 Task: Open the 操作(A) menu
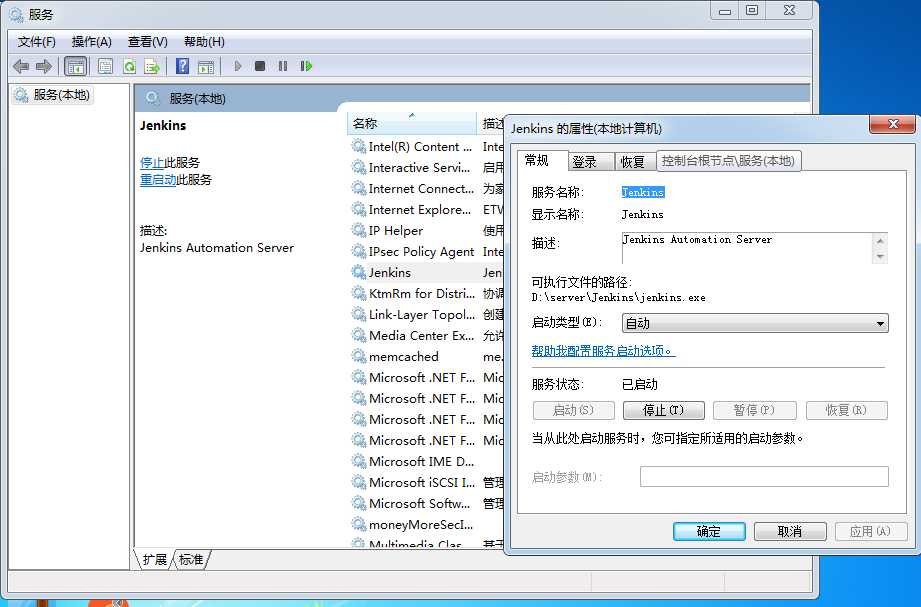(x=92, y=42)
